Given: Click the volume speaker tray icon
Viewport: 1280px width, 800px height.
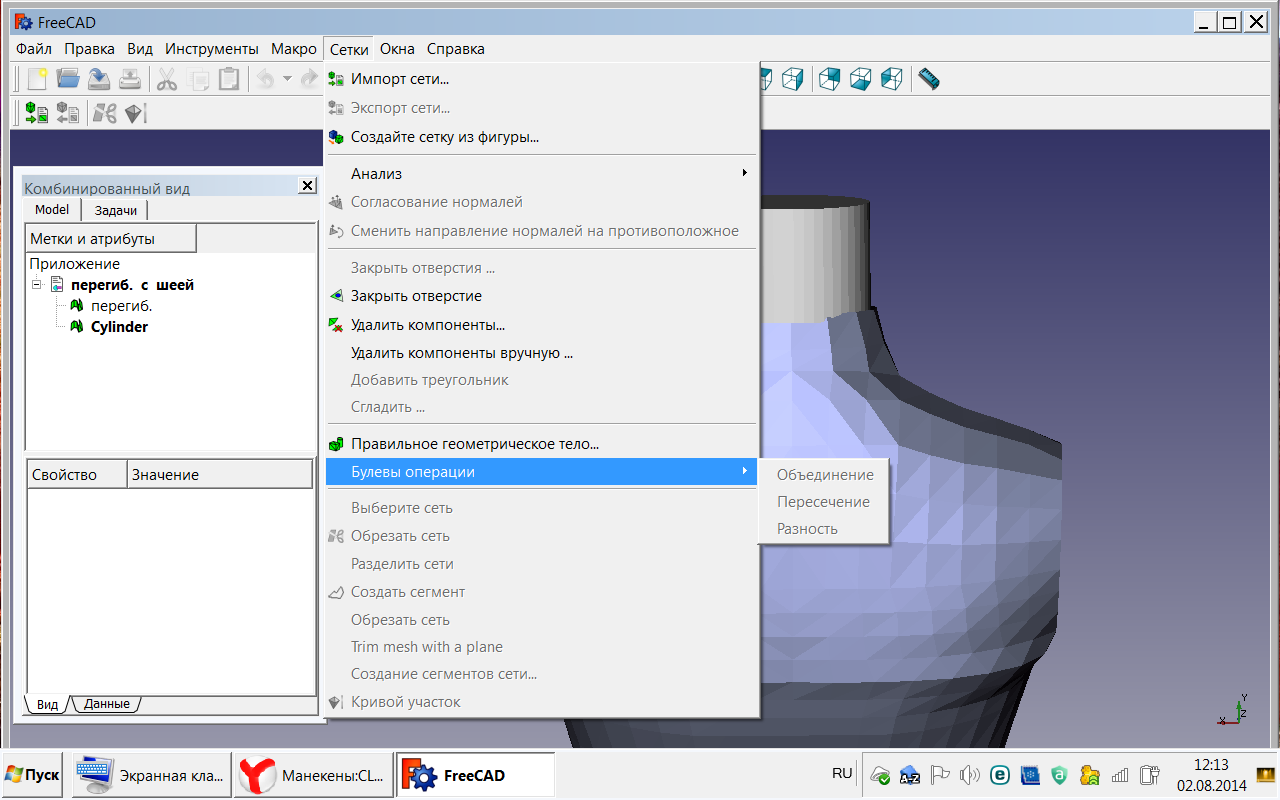Looking at the screenshot, I should pyautogui.click(x=968, y=775).
